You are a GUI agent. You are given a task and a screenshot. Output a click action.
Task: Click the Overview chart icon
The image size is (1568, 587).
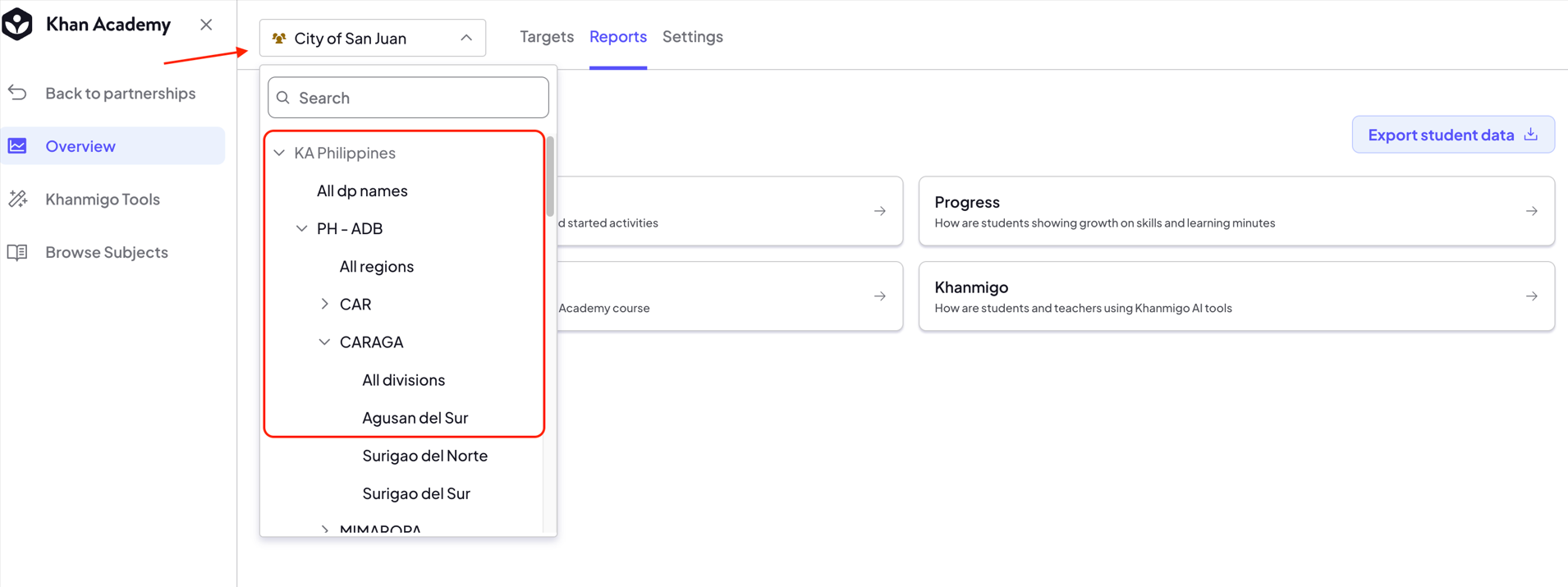tap(17, 146)
